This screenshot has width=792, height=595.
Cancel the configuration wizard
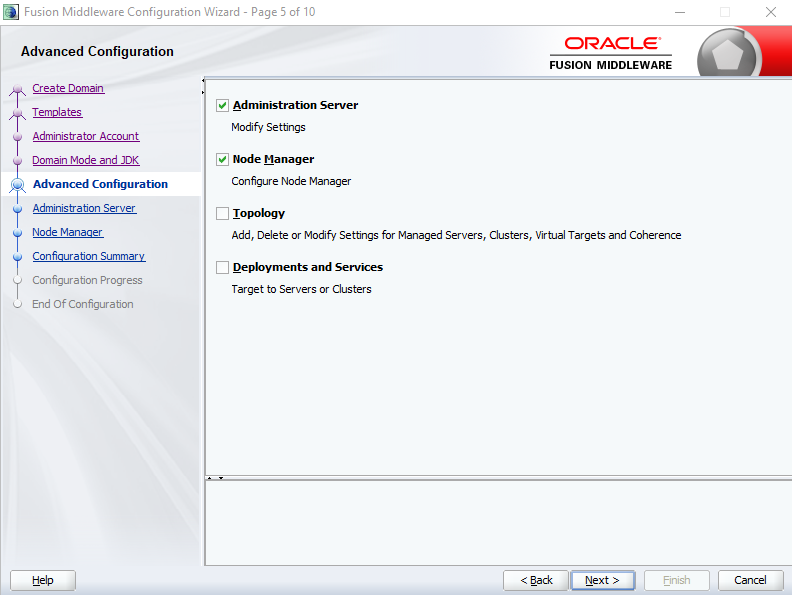click(x=751, y=580)
